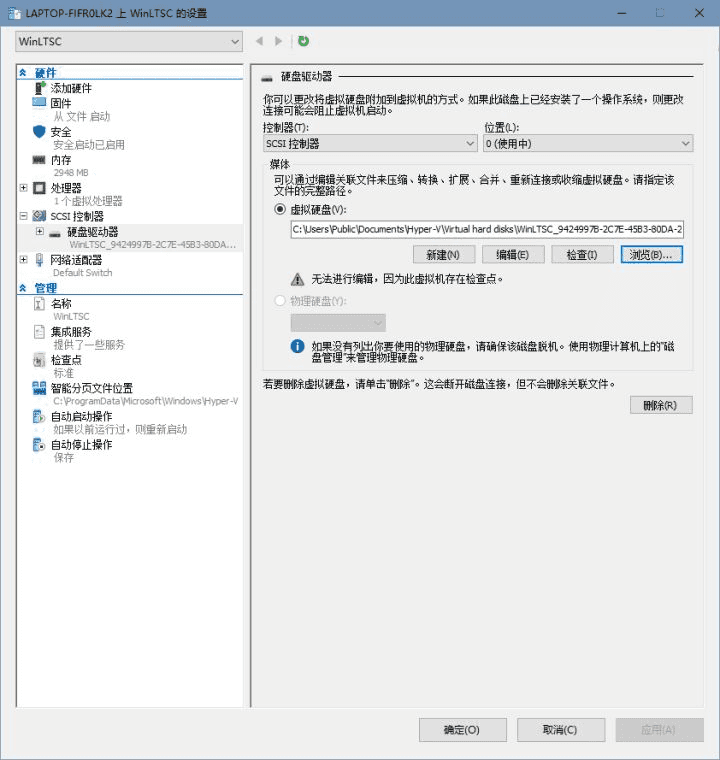The image size is (720, 760).
Task: Click the virtual hard disk path field
Action: coord(487,229)
